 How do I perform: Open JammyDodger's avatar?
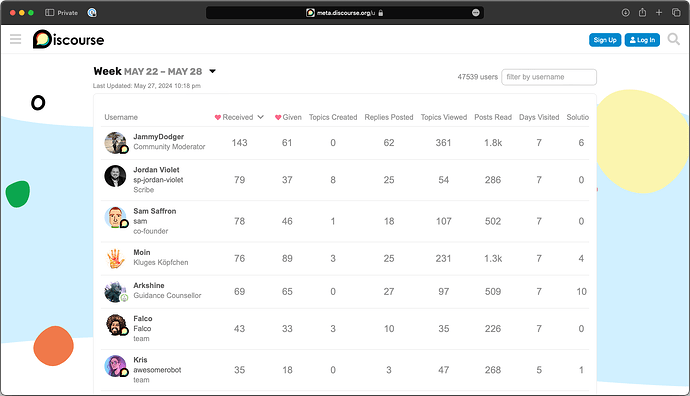pos(115,143)
